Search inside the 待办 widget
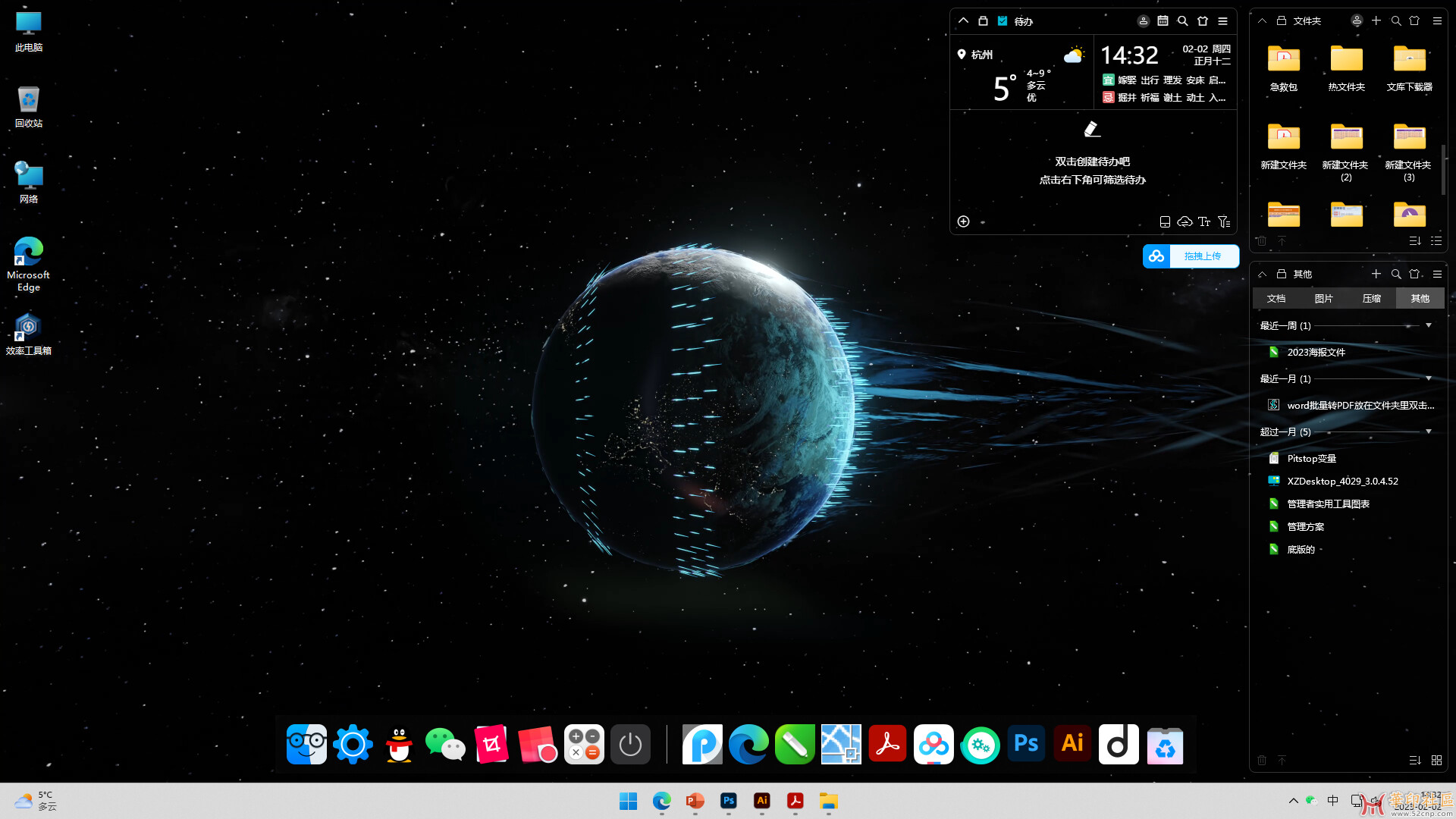This screenshot has height=819, width=1456. point(1182,20)
